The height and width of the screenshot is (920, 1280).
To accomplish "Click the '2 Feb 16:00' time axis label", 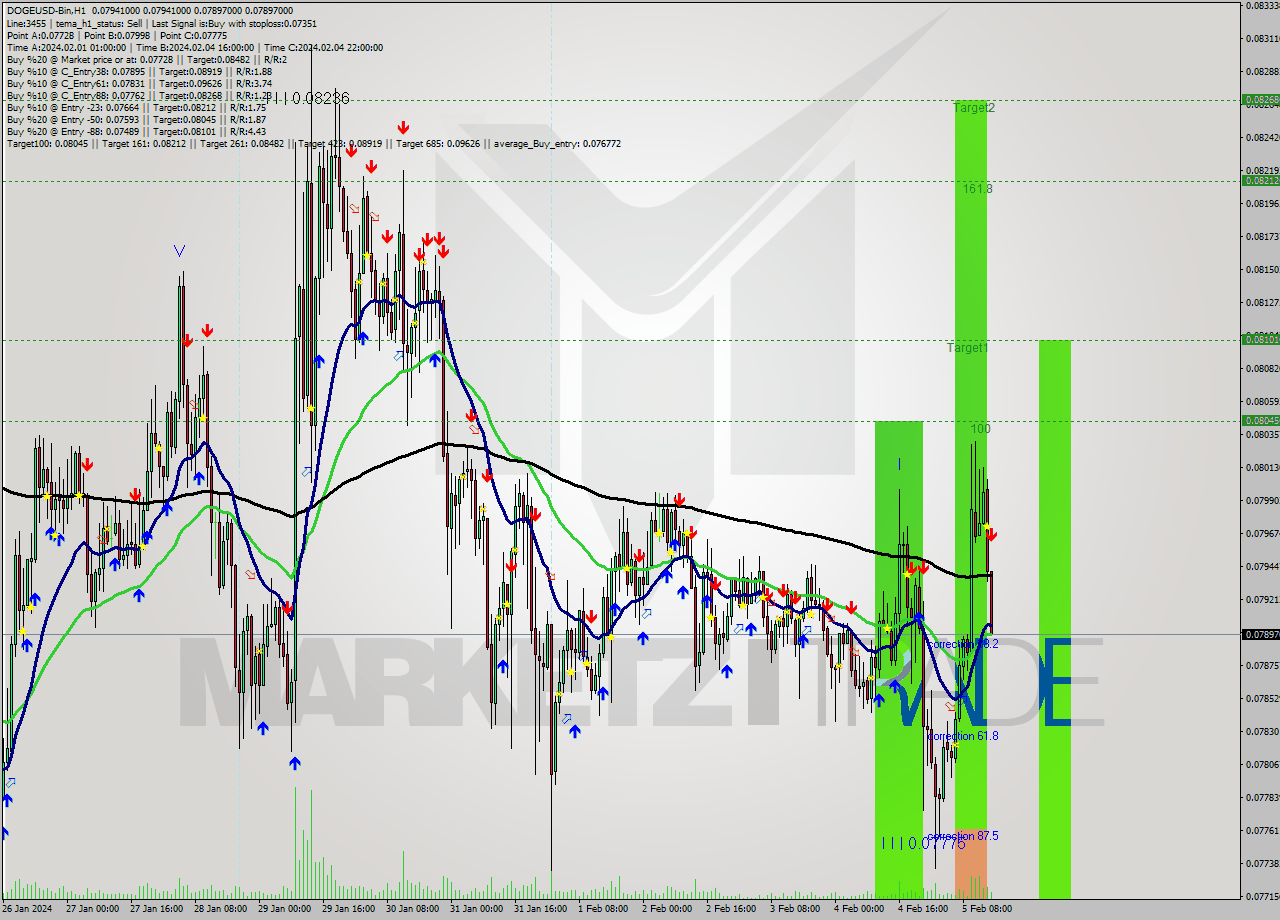I will 731,908.
